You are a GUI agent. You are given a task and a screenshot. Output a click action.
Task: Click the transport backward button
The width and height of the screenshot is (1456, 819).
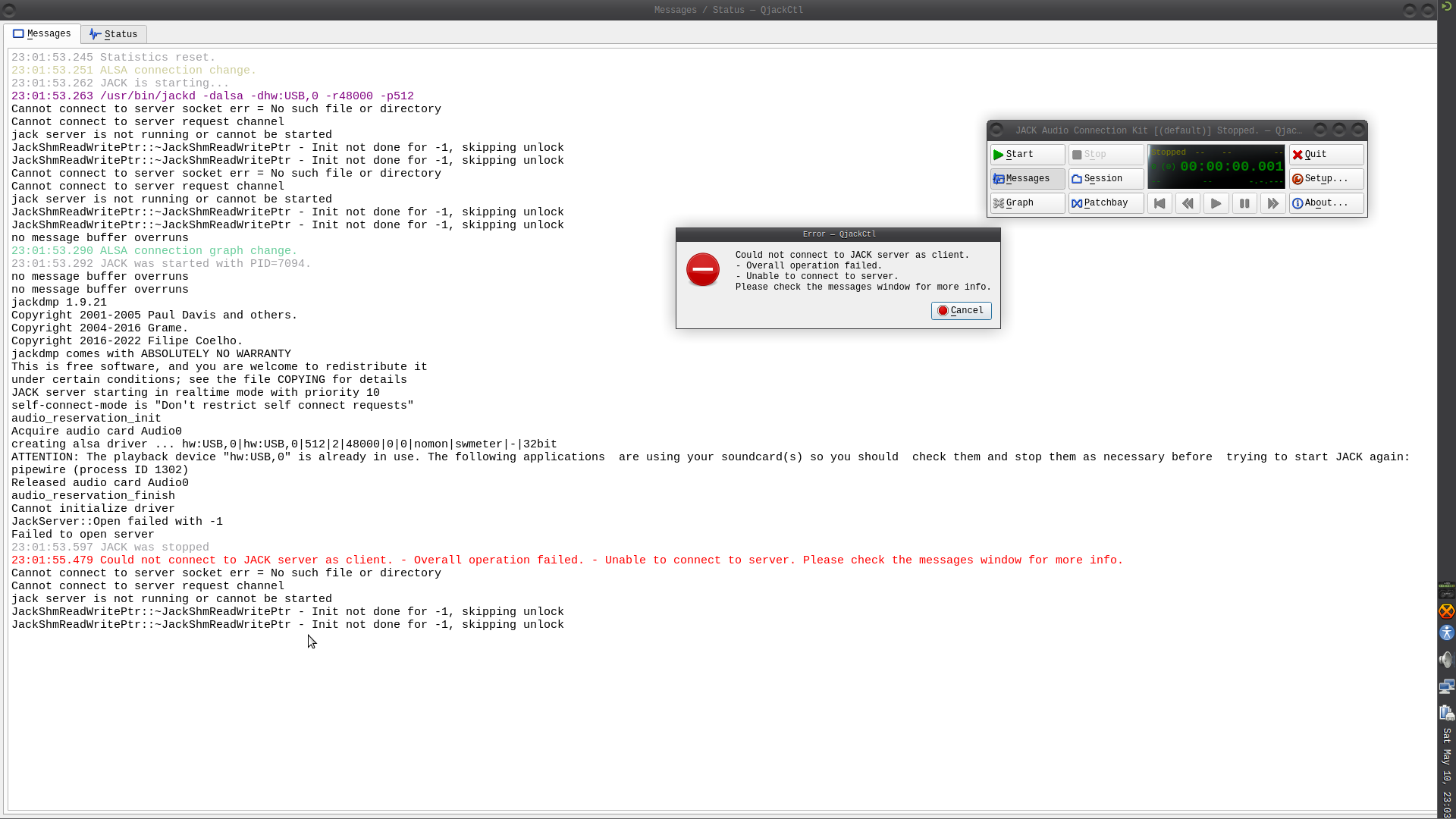[1188, 203]
